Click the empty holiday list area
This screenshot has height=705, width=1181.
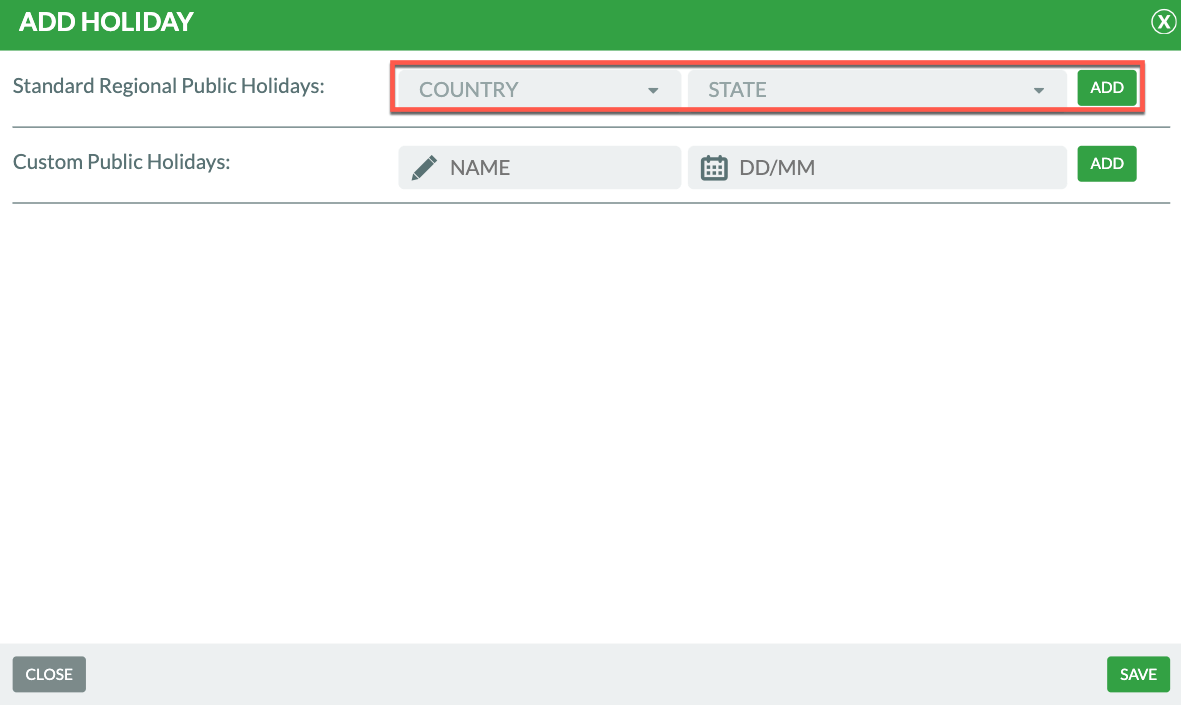click(x=590, y=420)
